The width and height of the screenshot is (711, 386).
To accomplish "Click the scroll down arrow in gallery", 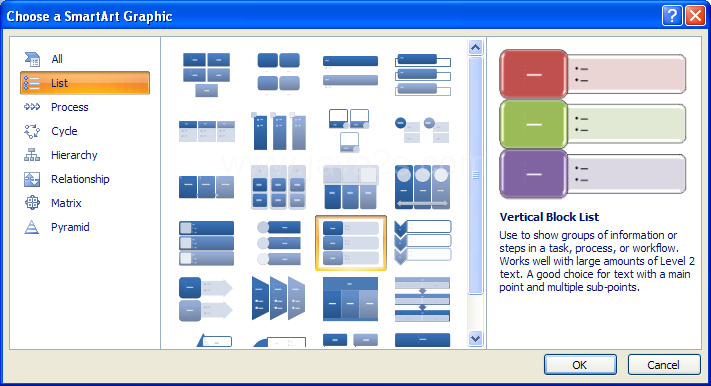I will click(475, 338).
